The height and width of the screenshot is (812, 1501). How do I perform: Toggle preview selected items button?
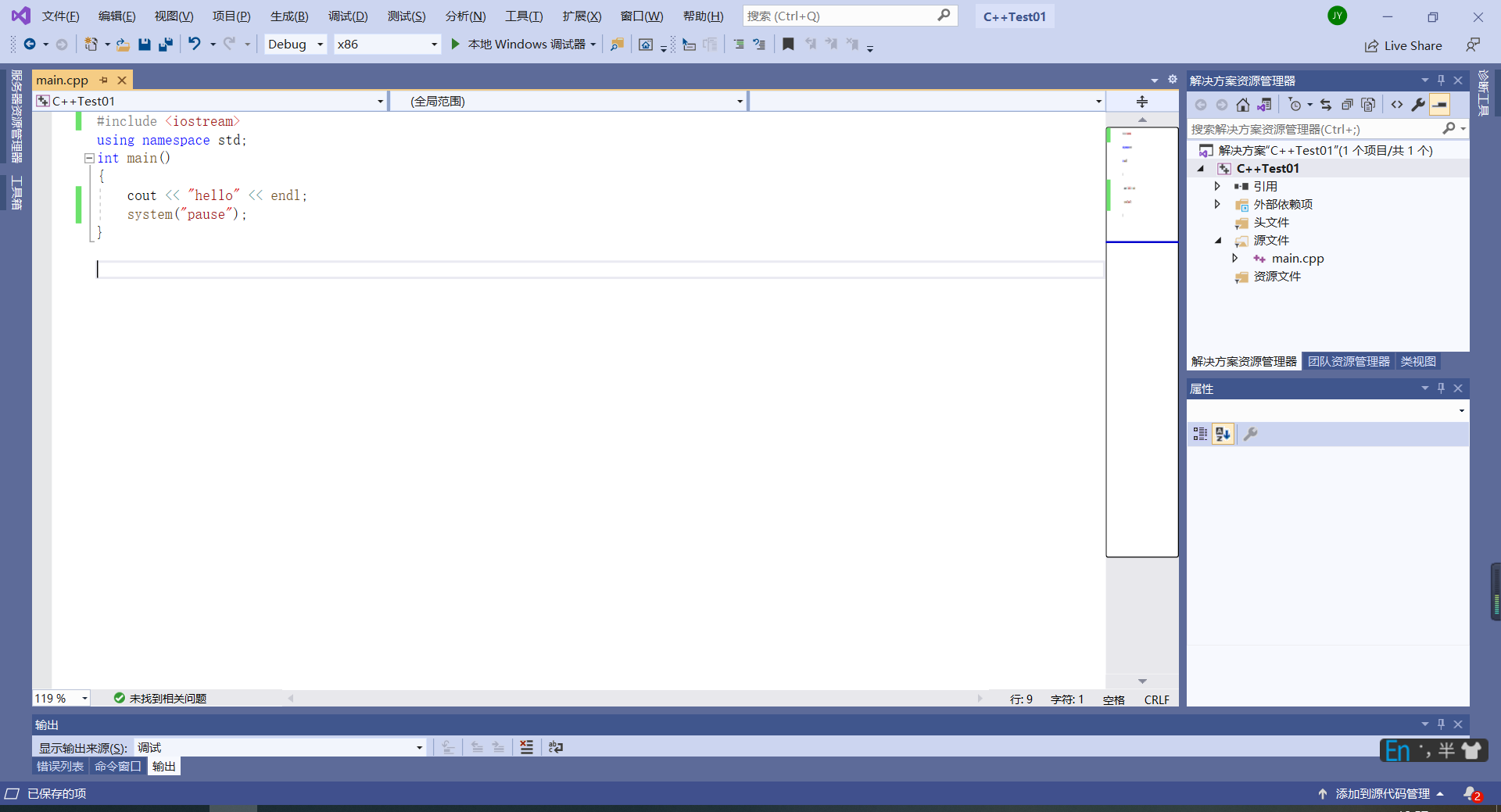pos(1440,105)
